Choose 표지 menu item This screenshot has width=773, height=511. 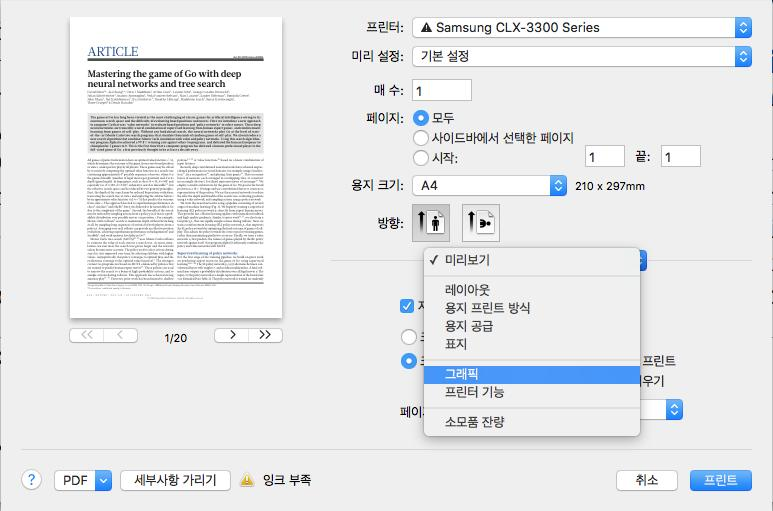pyautogui.click(x=531, y=344)
